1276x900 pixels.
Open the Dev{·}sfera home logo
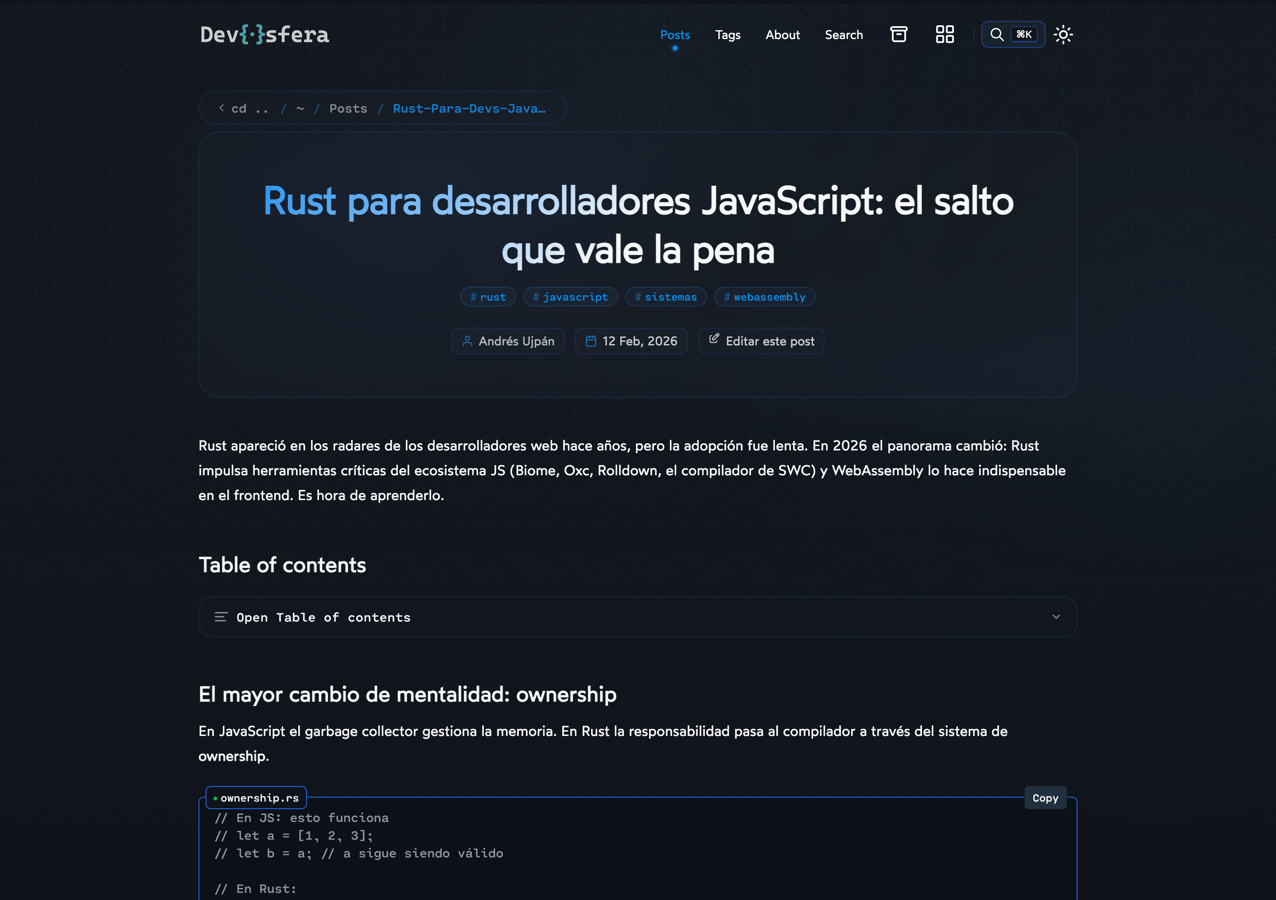(x=264, y=35)
